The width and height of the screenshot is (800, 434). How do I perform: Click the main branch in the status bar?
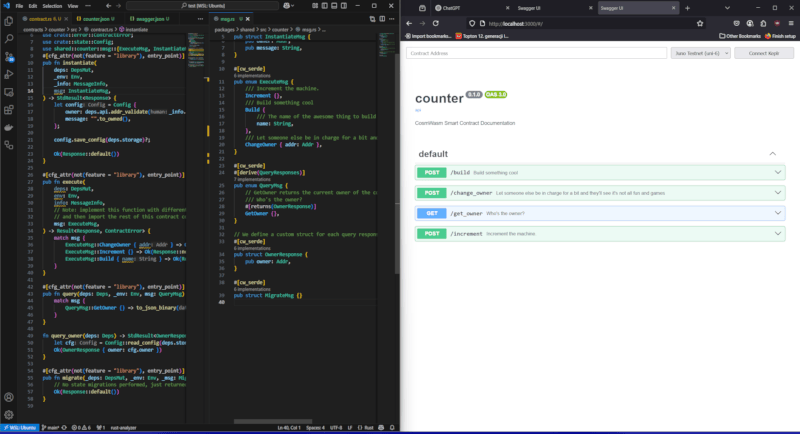50,428
